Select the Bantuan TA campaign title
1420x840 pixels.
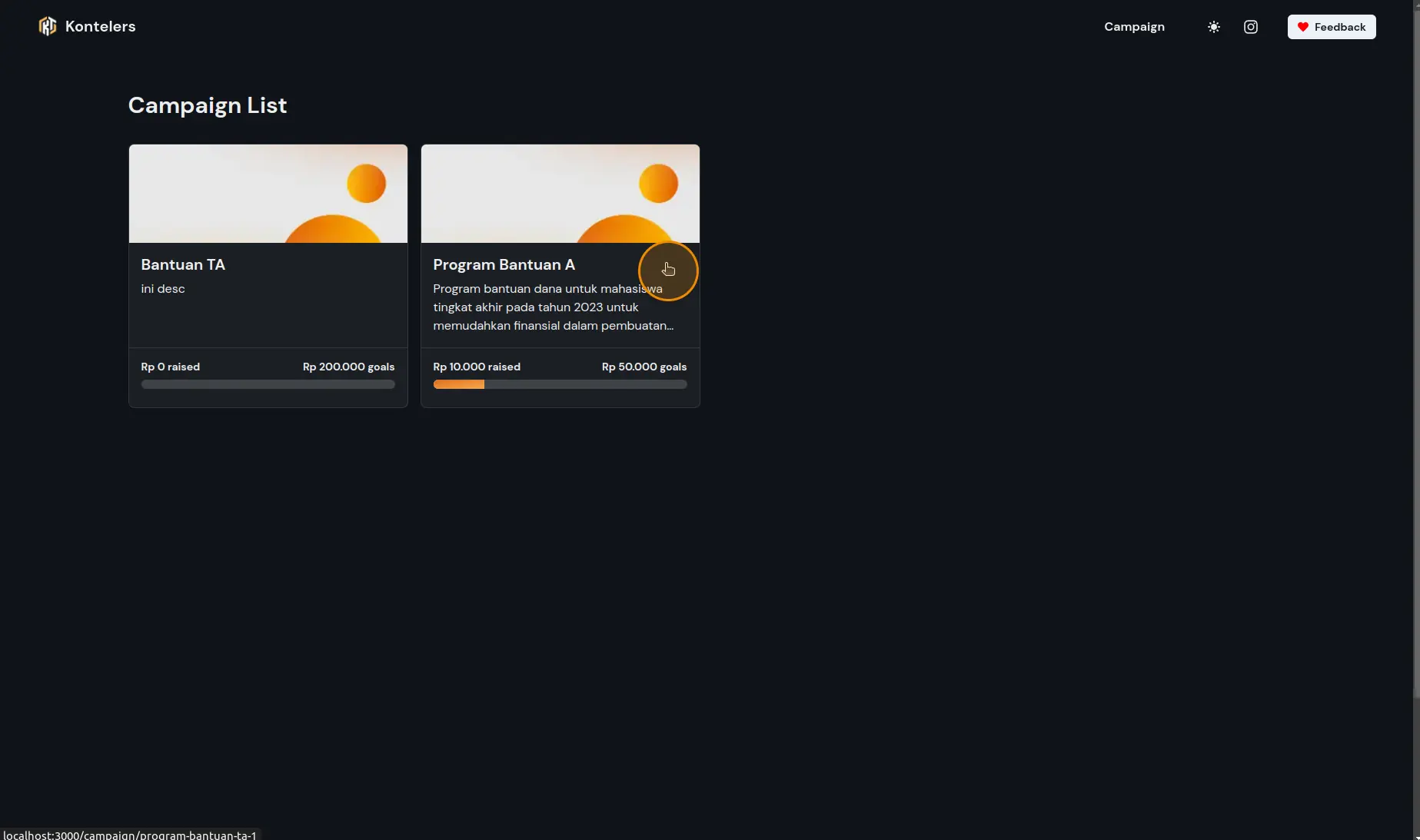[183, 264]
